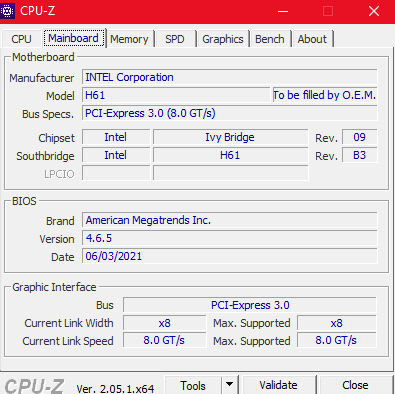395x394 pixels.
Task: Expand the Tools dropdown arrow
Action: click(x=229, y=385)
